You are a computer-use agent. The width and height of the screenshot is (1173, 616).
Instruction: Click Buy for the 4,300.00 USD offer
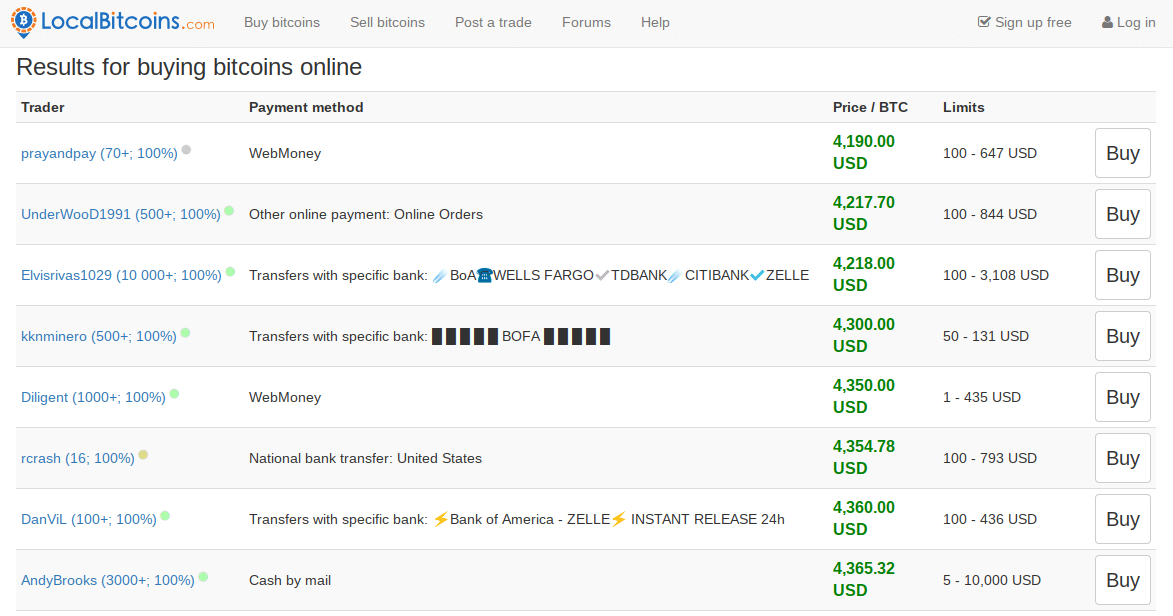coord(1123,337)
